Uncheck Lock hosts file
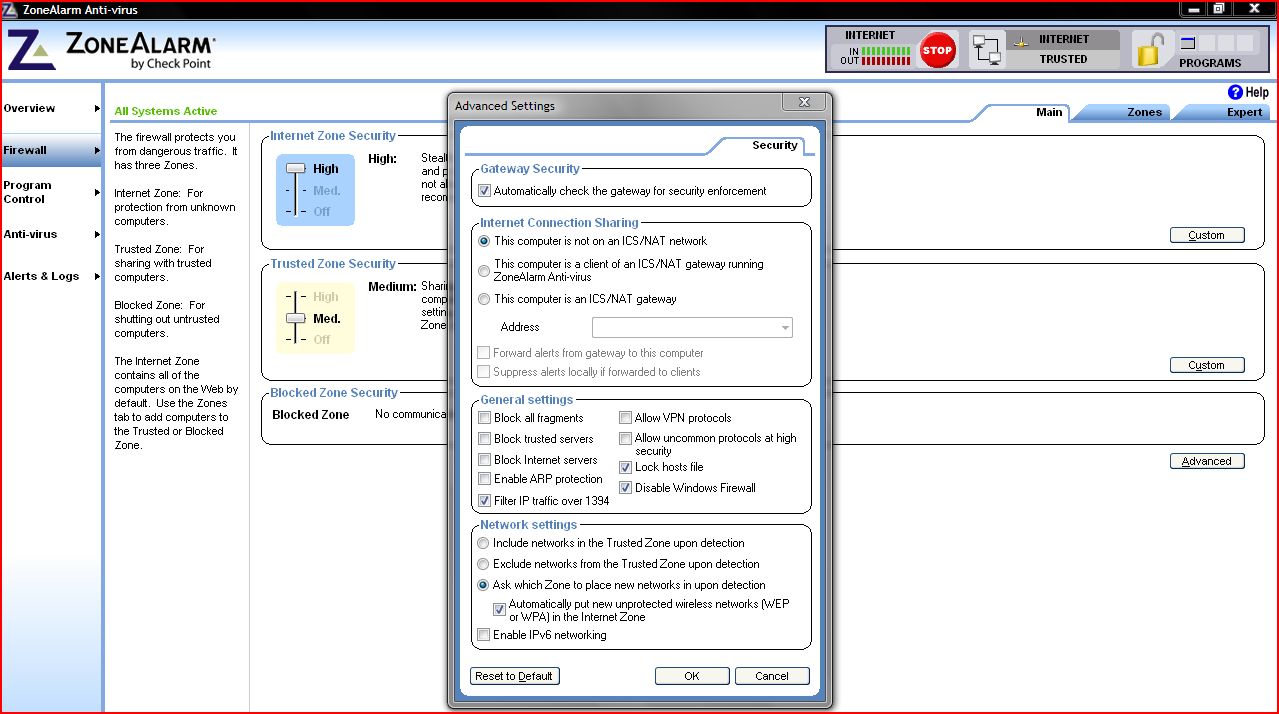This screenshot has width=1279, height=714. click(x=626, y=467)
